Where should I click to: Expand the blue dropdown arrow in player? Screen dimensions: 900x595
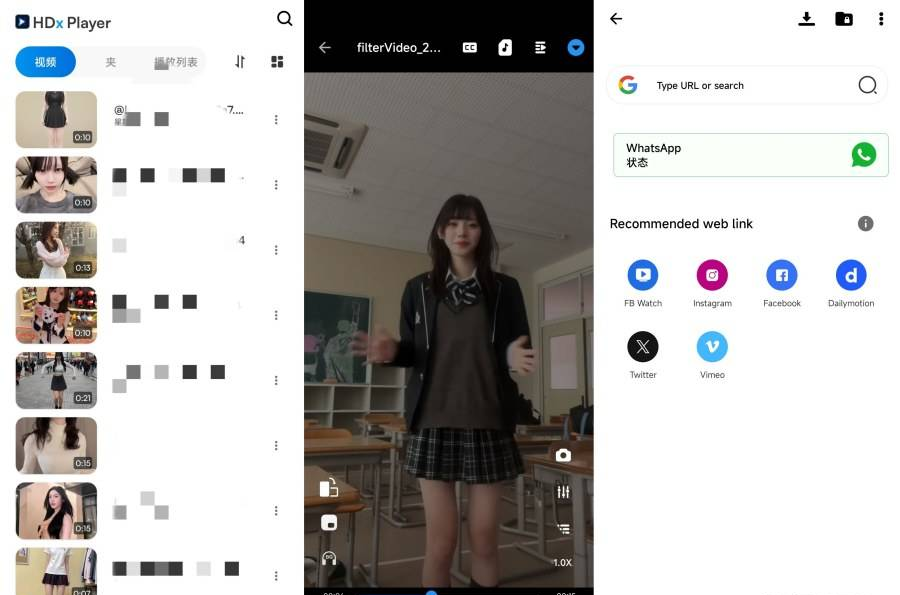575,47
